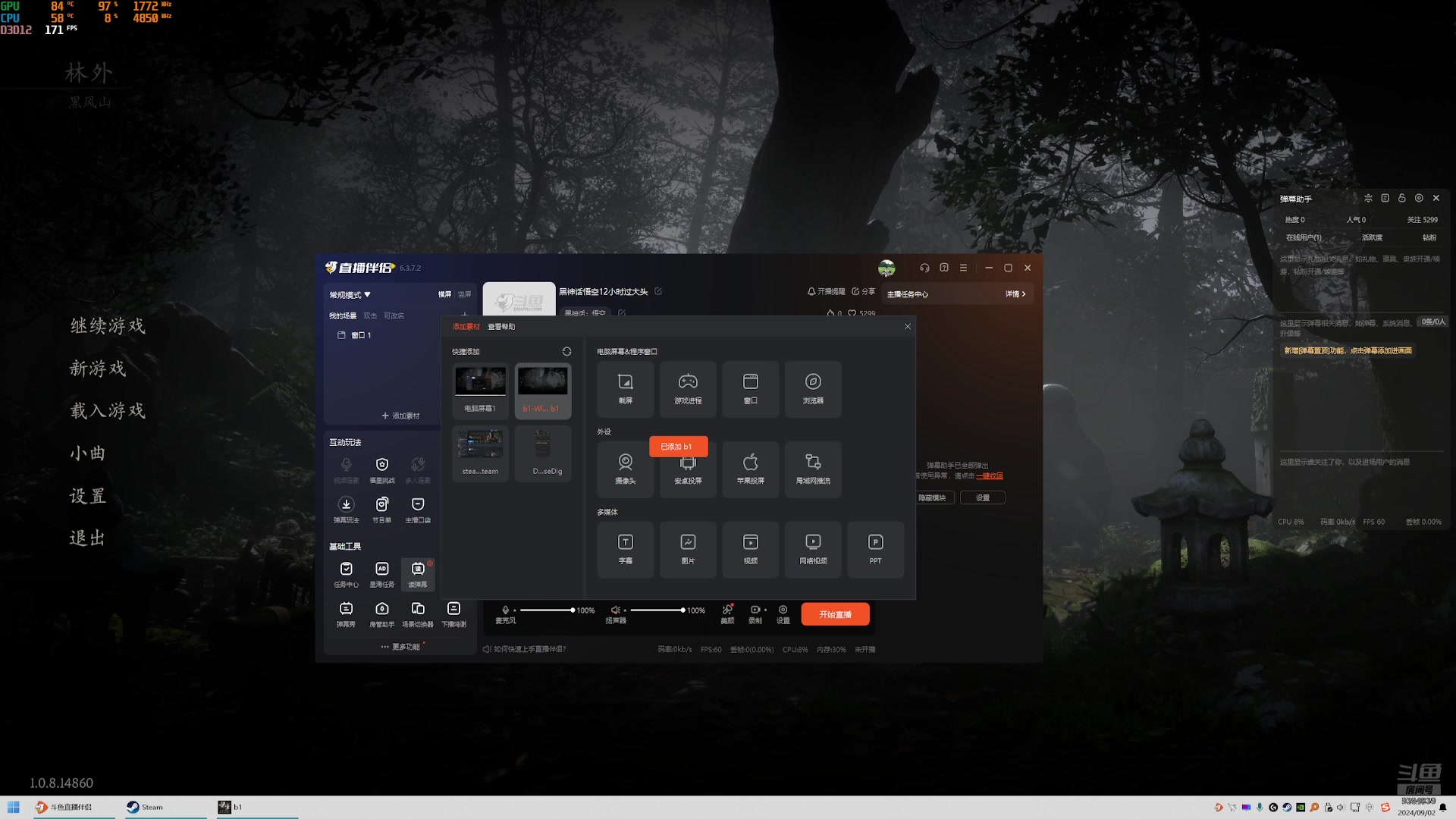Collapse 弹幕助手 panel with collapse icon

point(1368,198)
